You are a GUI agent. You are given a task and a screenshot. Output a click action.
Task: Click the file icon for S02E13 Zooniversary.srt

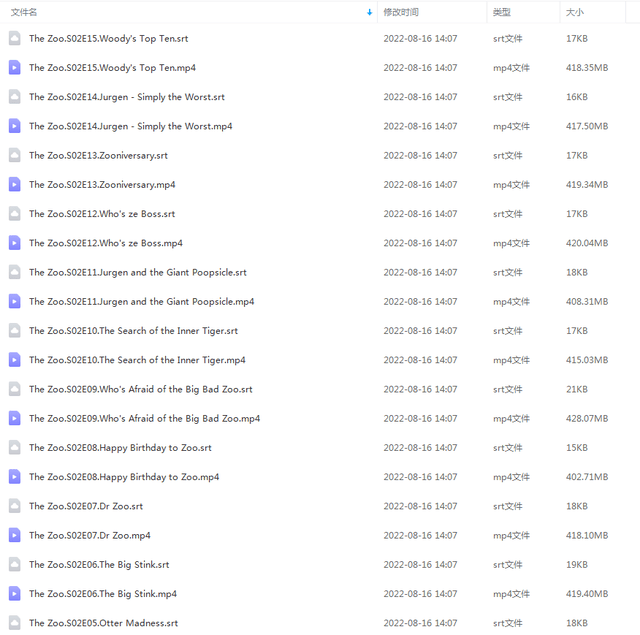click(15, 155)
